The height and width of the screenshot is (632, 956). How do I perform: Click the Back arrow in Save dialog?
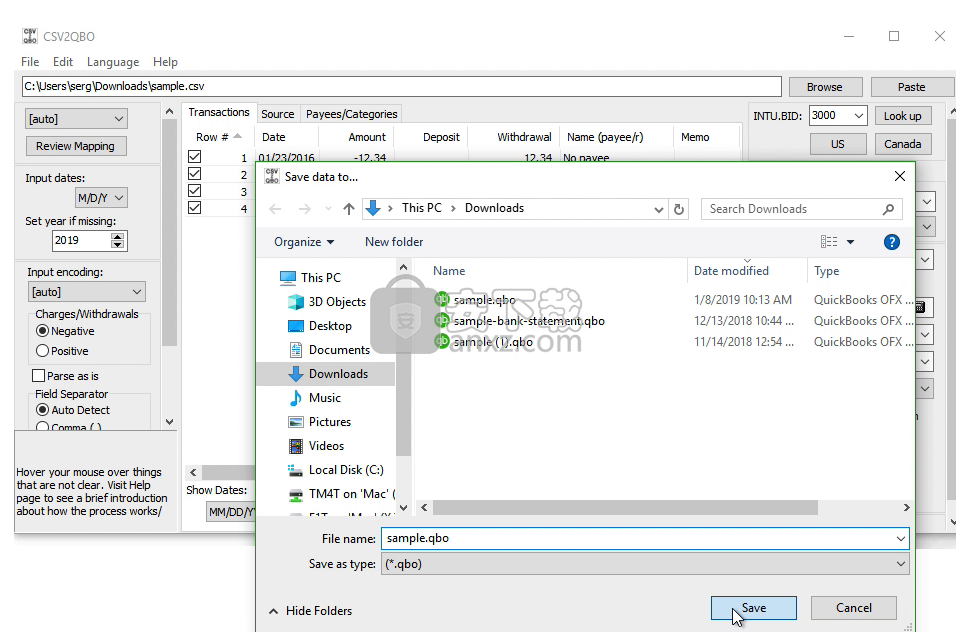pyautogui.click(x=276, y=209)
